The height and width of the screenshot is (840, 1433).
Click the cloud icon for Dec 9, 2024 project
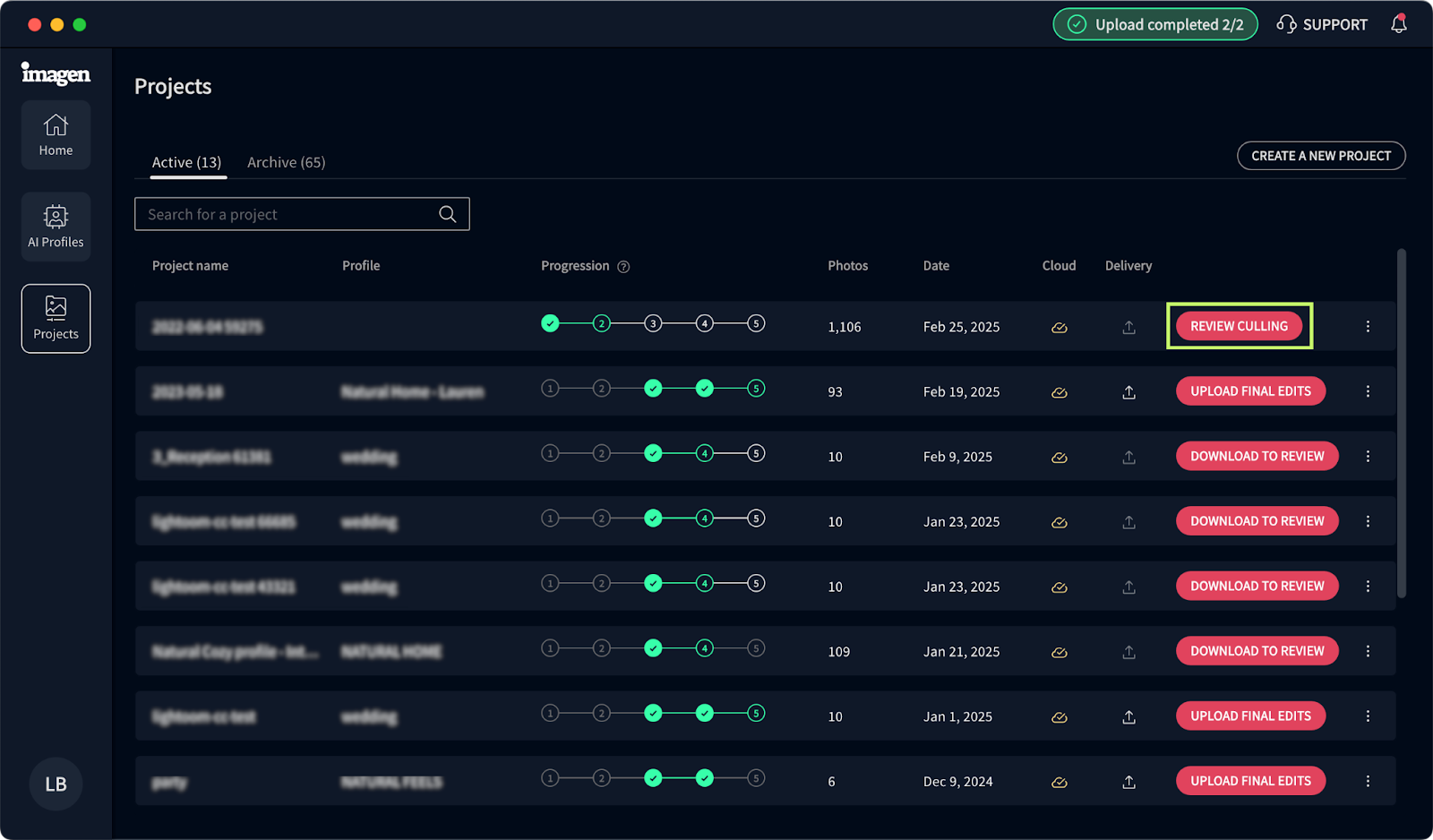[1060, 783]
